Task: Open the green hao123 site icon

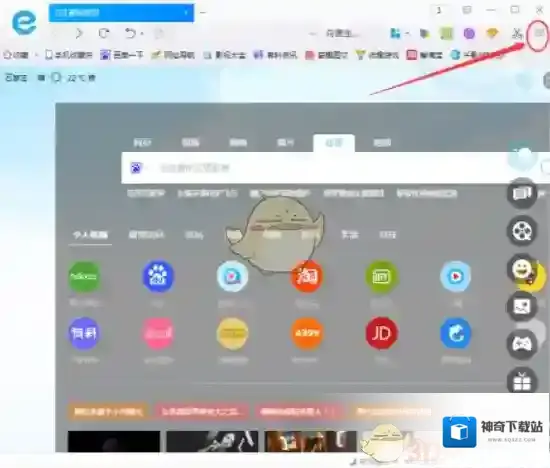Action: tap(84, 276)
